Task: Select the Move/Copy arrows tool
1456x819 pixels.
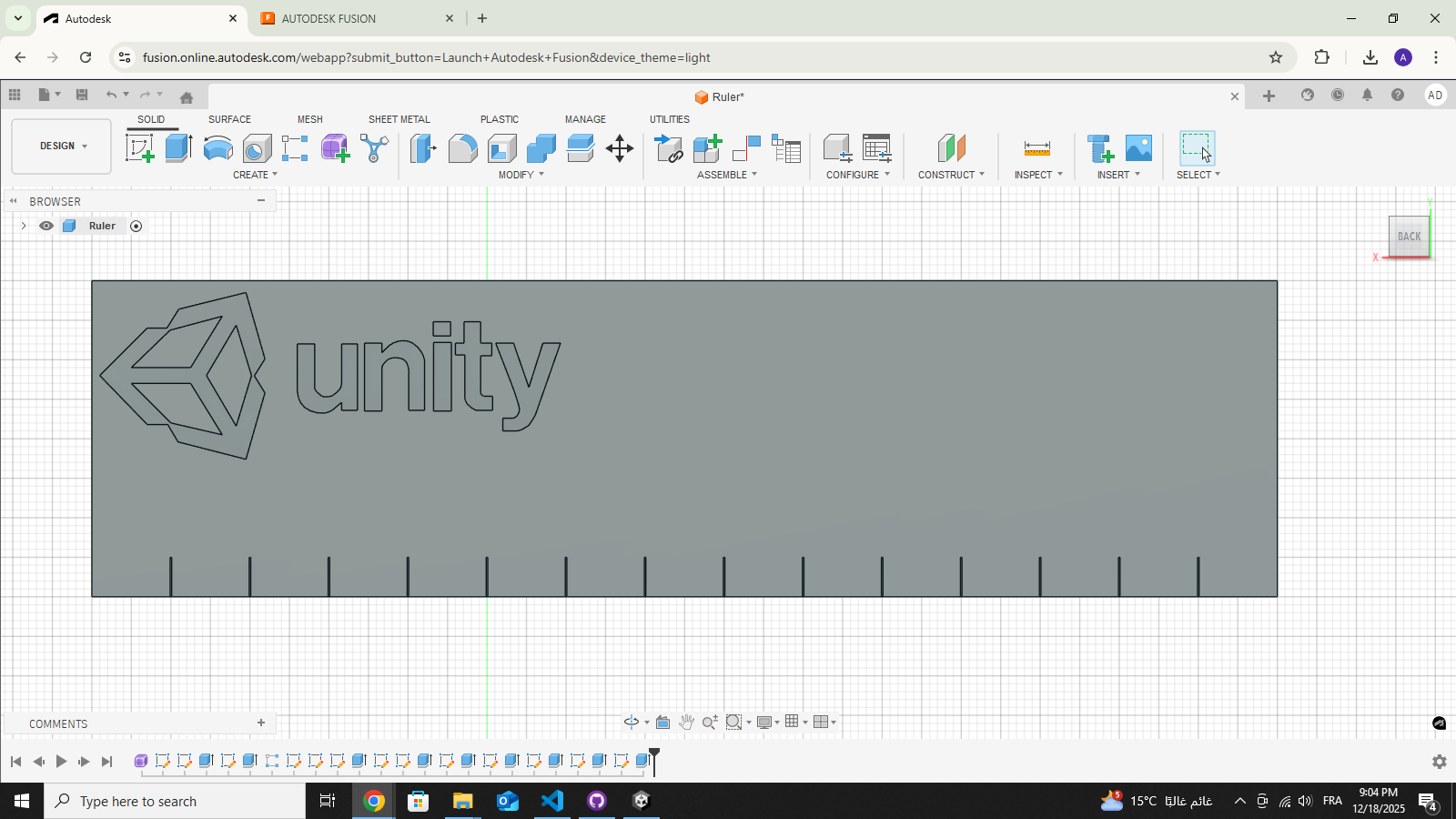Action: click(x=619, y=148)
